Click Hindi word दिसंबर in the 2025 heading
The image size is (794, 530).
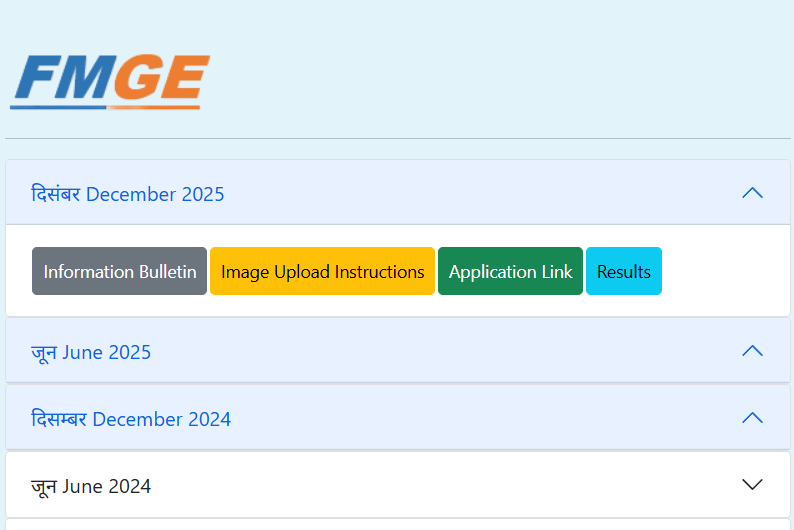click(x=55, y=194)
